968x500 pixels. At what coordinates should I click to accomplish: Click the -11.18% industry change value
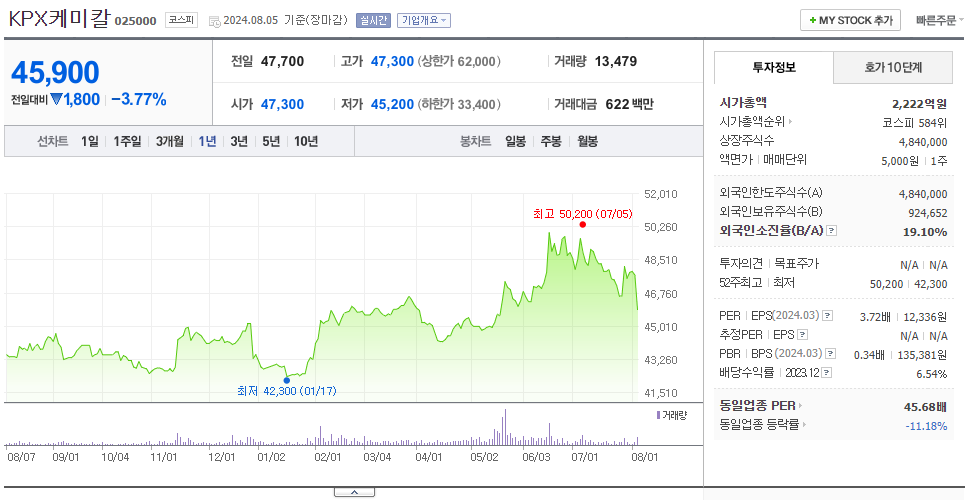point(926,425)
